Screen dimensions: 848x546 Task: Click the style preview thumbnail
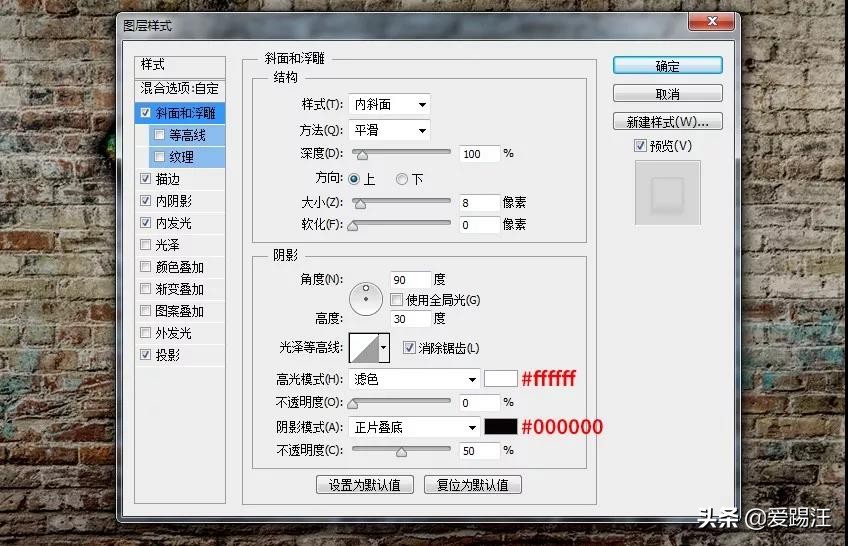pyautogui.click(x=667, y=192)
